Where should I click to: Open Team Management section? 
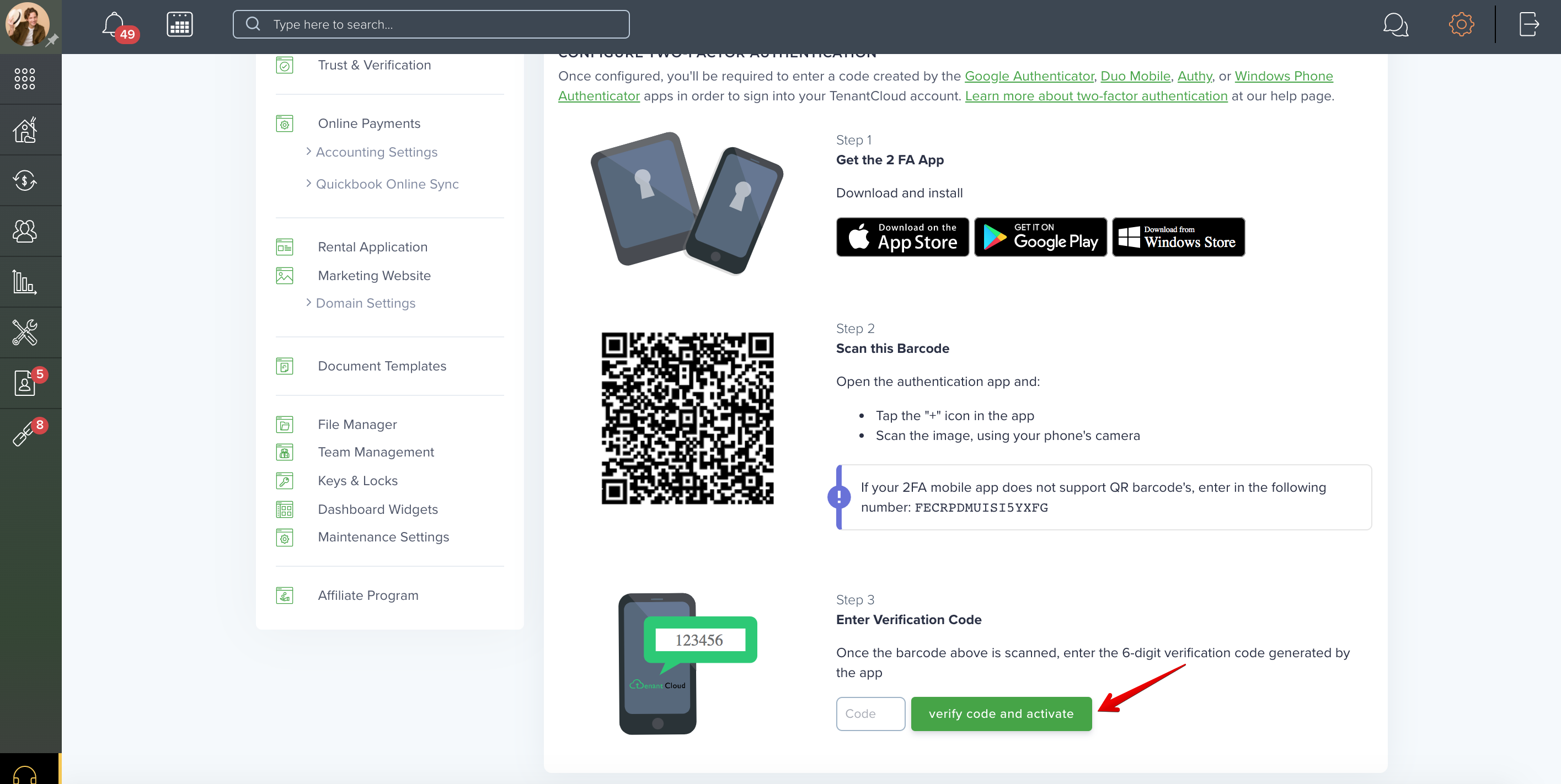pos(376,453)
